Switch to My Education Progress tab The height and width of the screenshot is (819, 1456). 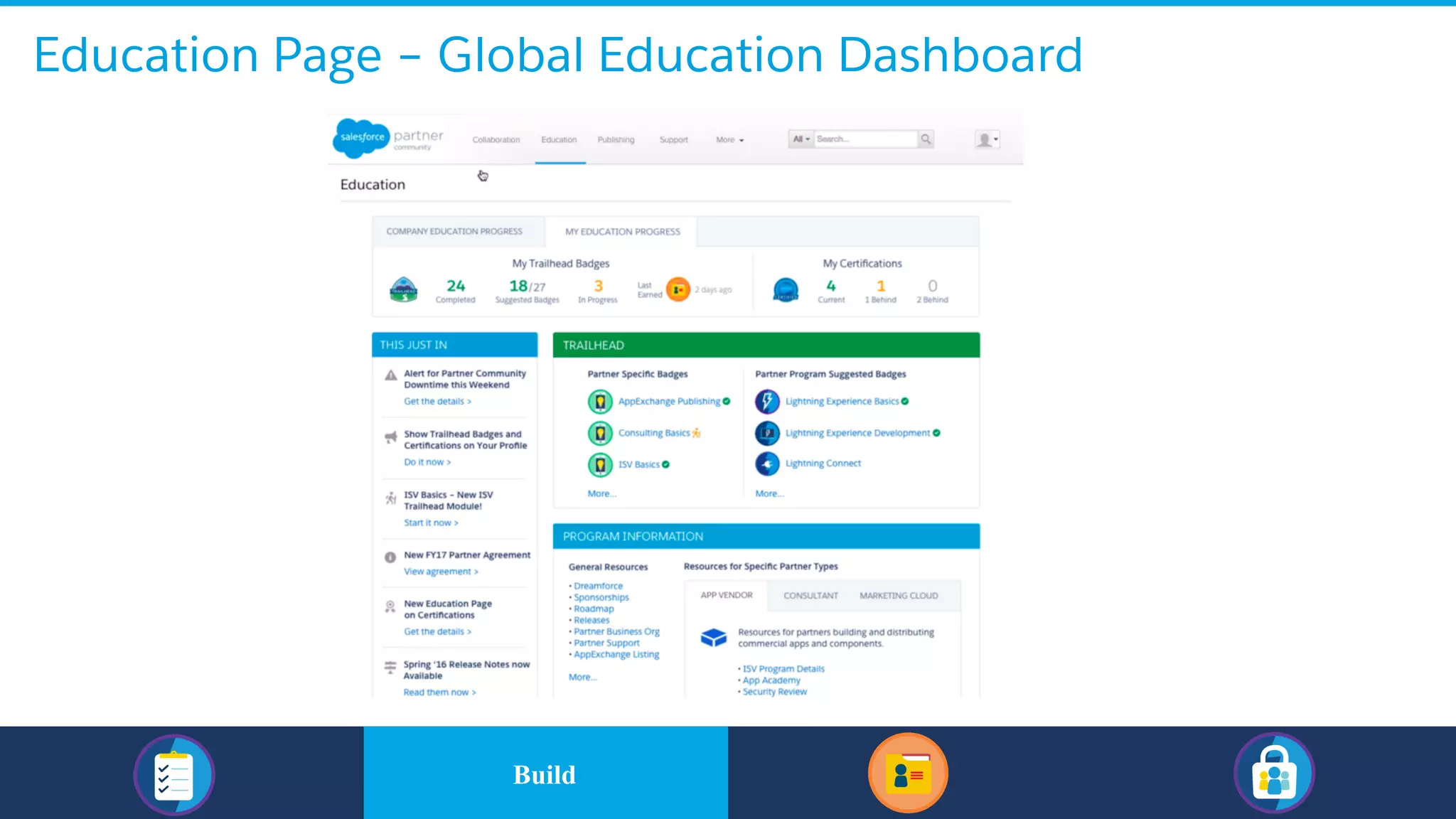click(x=622, y=232)
